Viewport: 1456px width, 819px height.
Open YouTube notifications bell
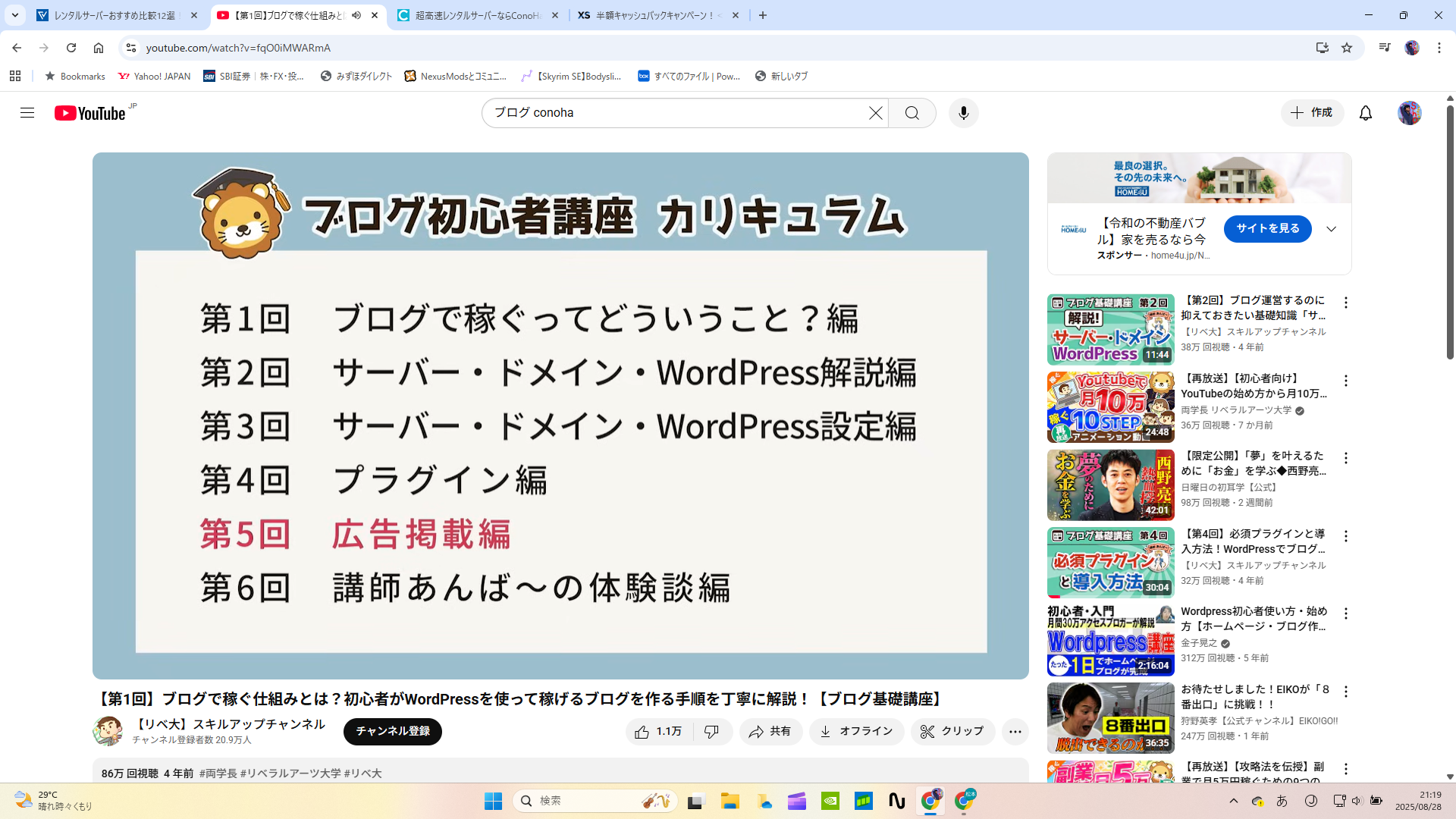[1365, 113]
